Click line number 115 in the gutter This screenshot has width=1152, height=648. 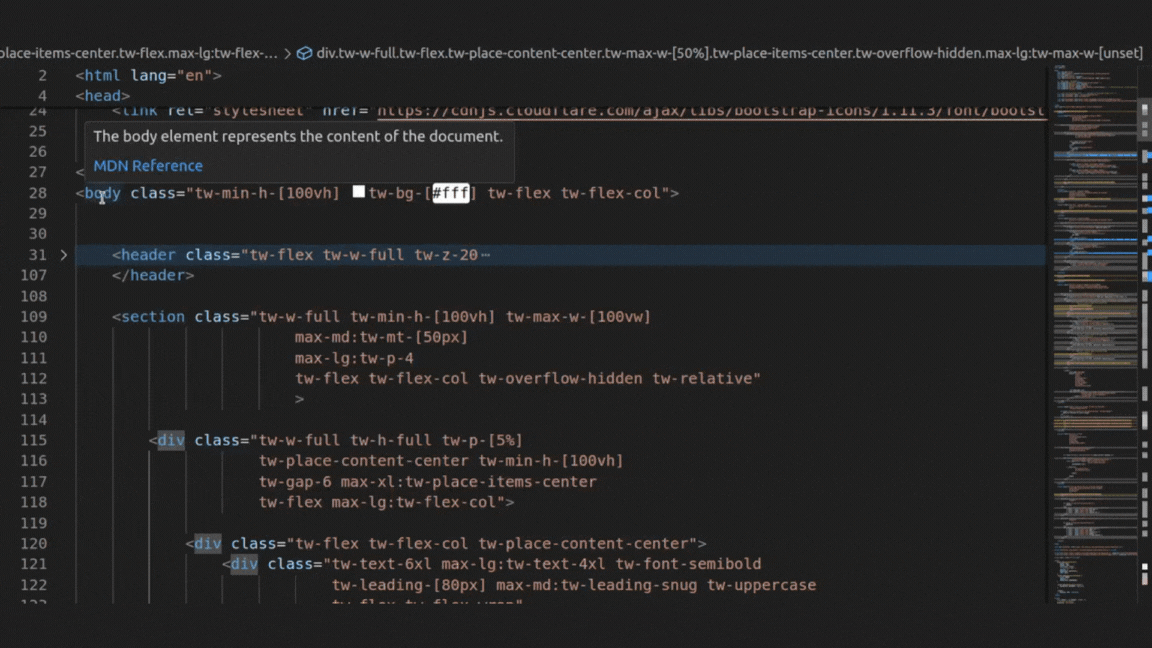pos(33,440)
